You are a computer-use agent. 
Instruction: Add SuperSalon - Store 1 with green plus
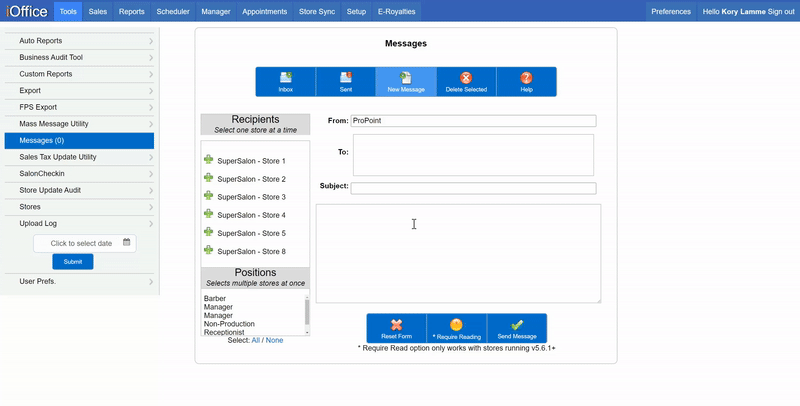tap(208, 160)
